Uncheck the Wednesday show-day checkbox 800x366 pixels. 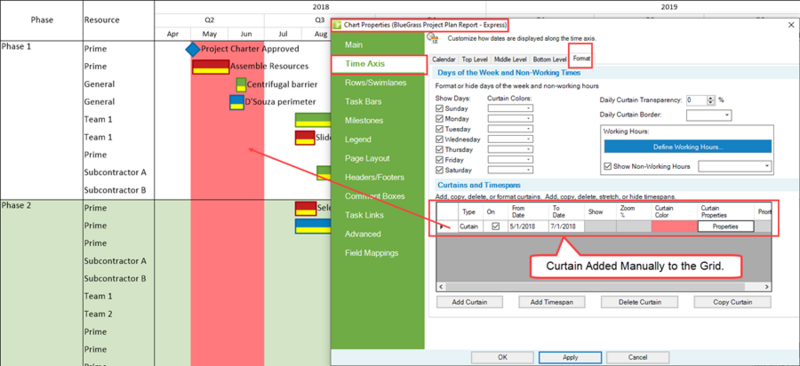440,139
